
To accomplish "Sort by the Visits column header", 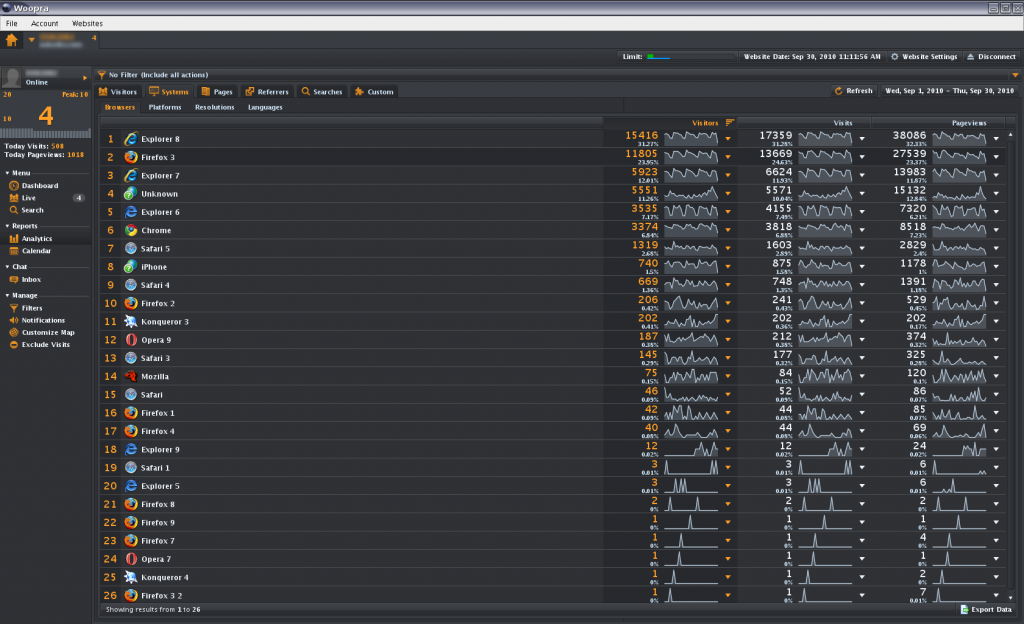I will coord(842,123).
